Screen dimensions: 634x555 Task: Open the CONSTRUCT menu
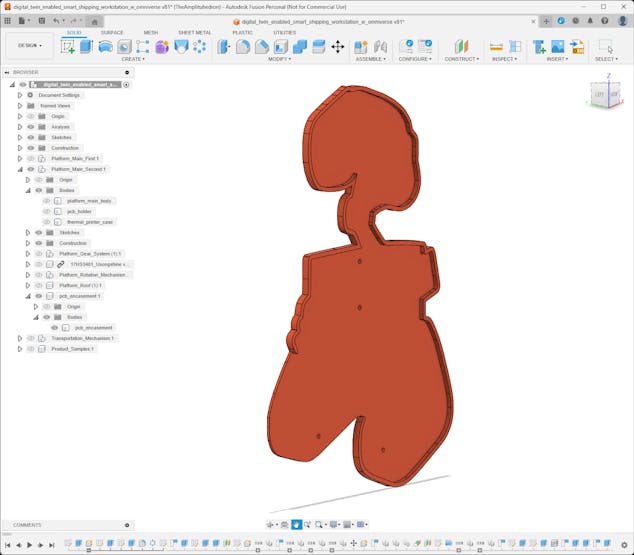tap(461, 59)
